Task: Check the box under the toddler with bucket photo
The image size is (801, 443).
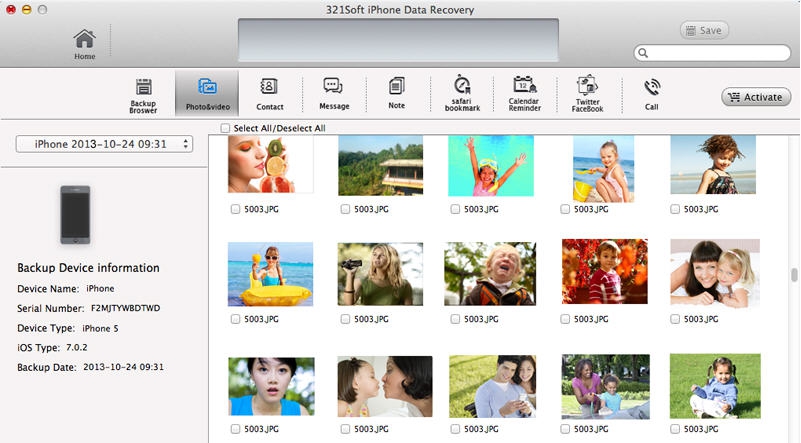Action: pyautogui.click(x=565, y=209)
